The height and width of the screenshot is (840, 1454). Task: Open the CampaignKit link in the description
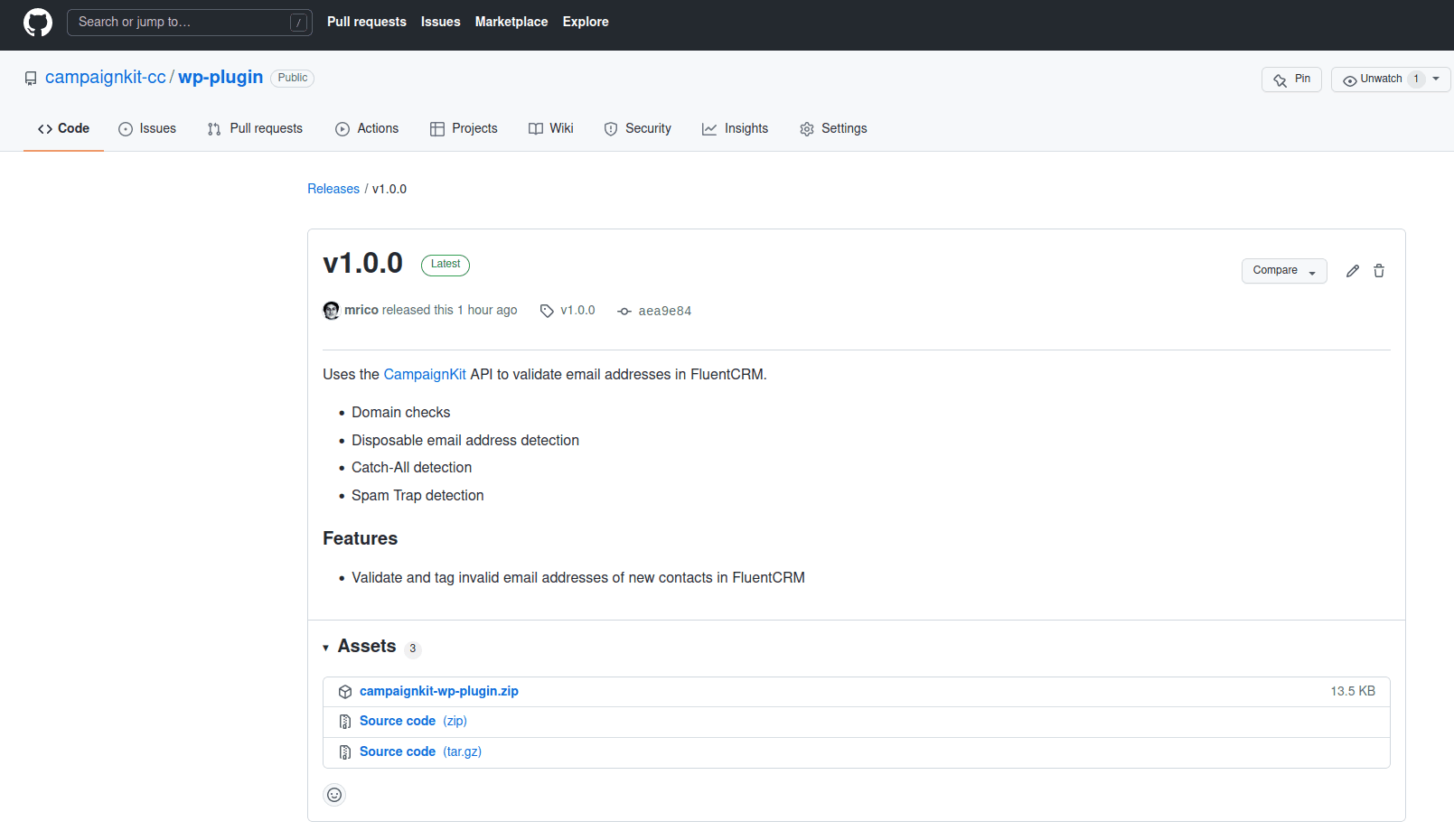[x=425, y=374]
